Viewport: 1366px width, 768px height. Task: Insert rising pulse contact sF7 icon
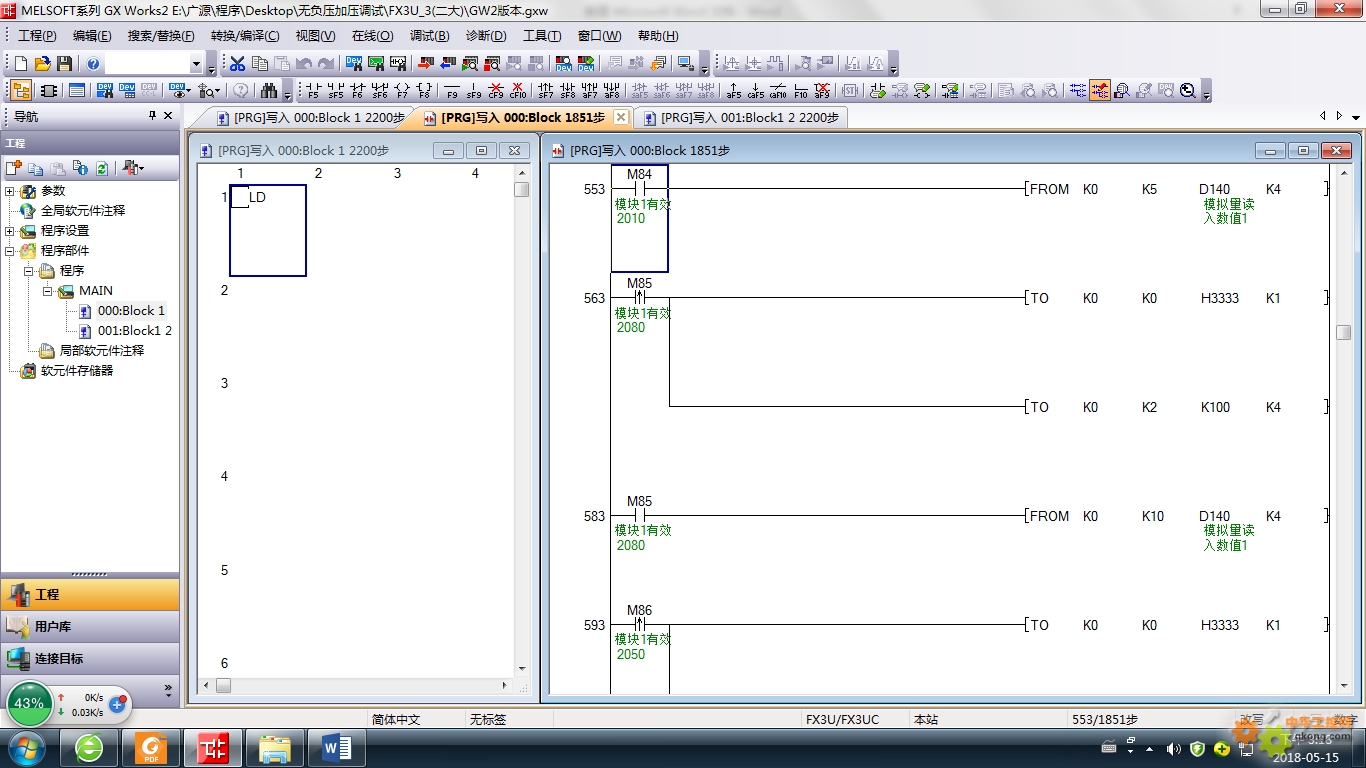tap(546, 91)
